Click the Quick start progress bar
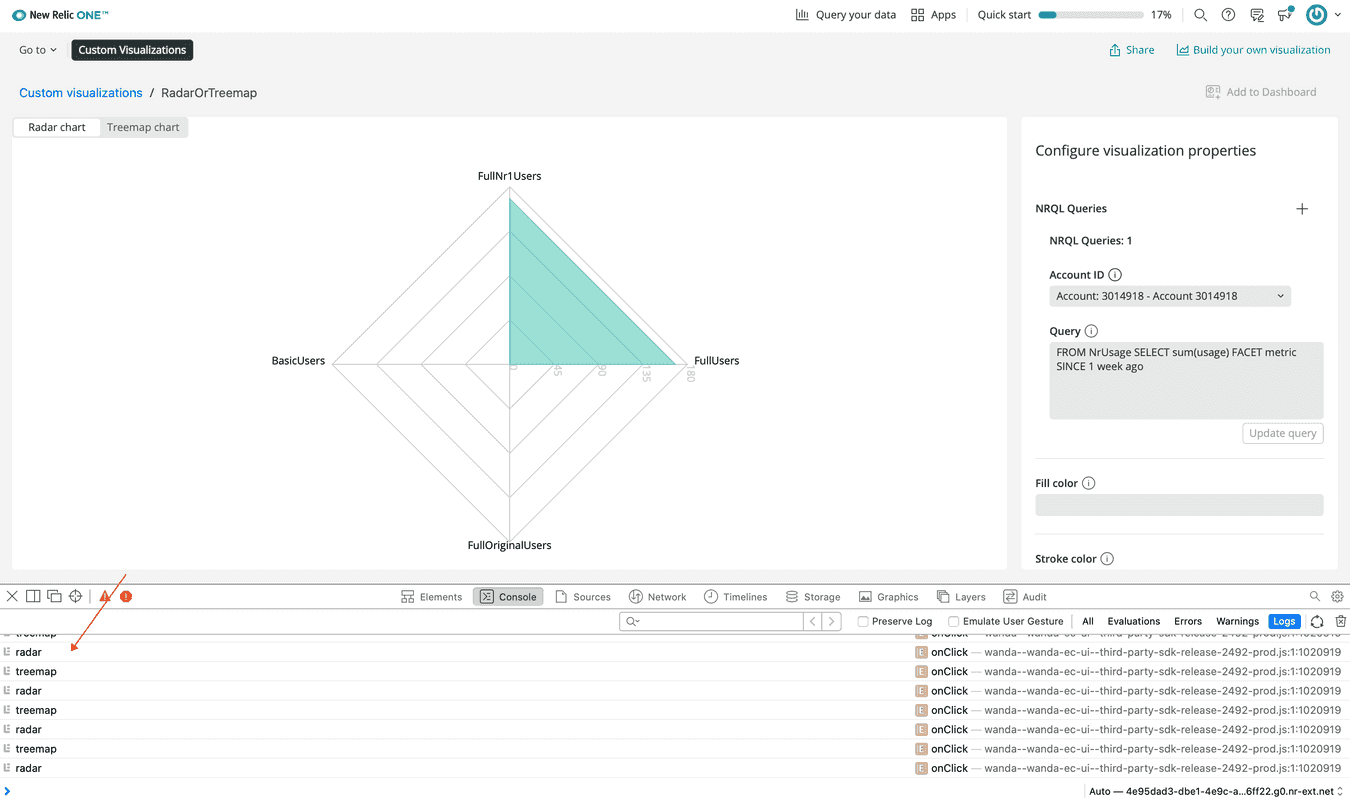Viewport: 1350px width, 800px height. 1091,15
